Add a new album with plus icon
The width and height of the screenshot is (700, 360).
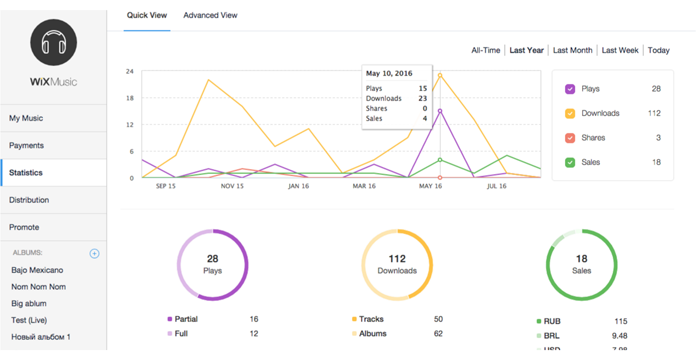tap(94, 254)
